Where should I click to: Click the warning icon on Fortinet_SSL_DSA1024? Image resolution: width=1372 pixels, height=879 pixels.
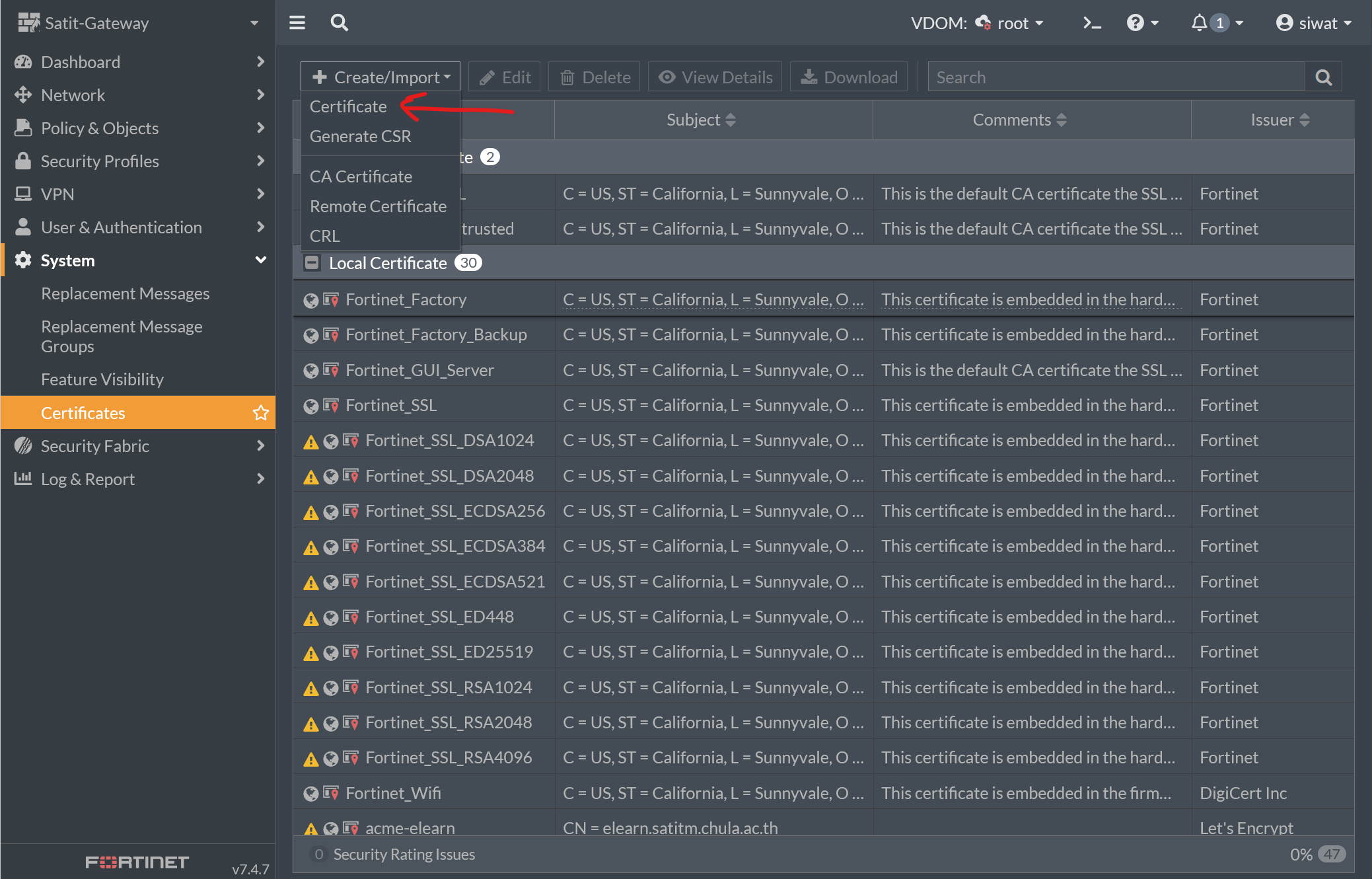coord(310,441)
